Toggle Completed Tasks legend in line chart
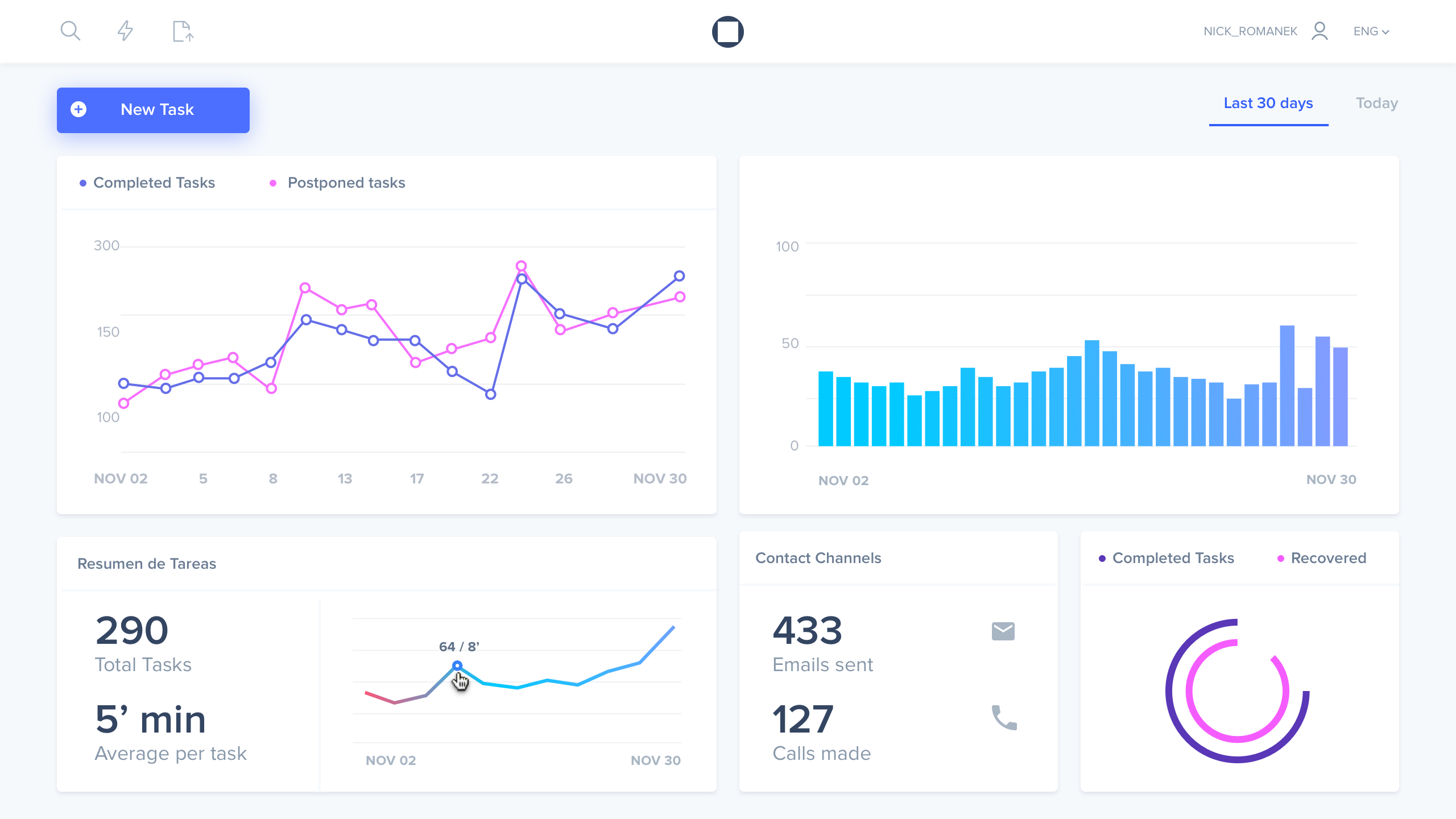The image size is (1456, 819). click(x=147, y=183)
